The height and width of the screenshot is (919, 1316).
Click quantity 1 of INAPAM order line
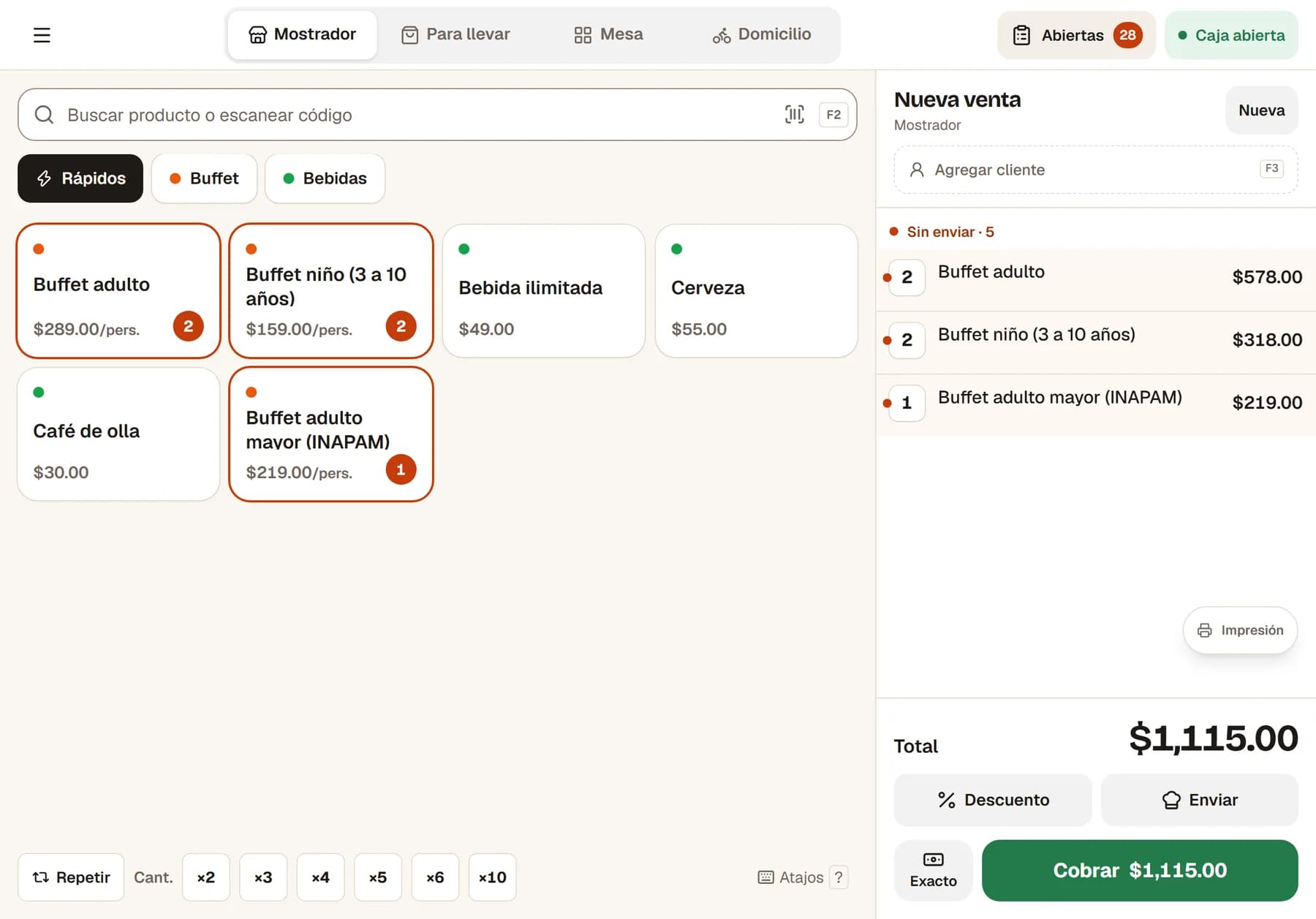click(907, 403)
